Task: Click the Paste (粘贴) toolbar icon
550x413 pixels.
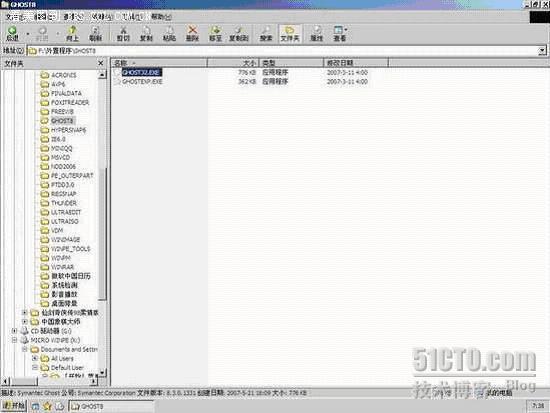Action: tap(169, 33)
